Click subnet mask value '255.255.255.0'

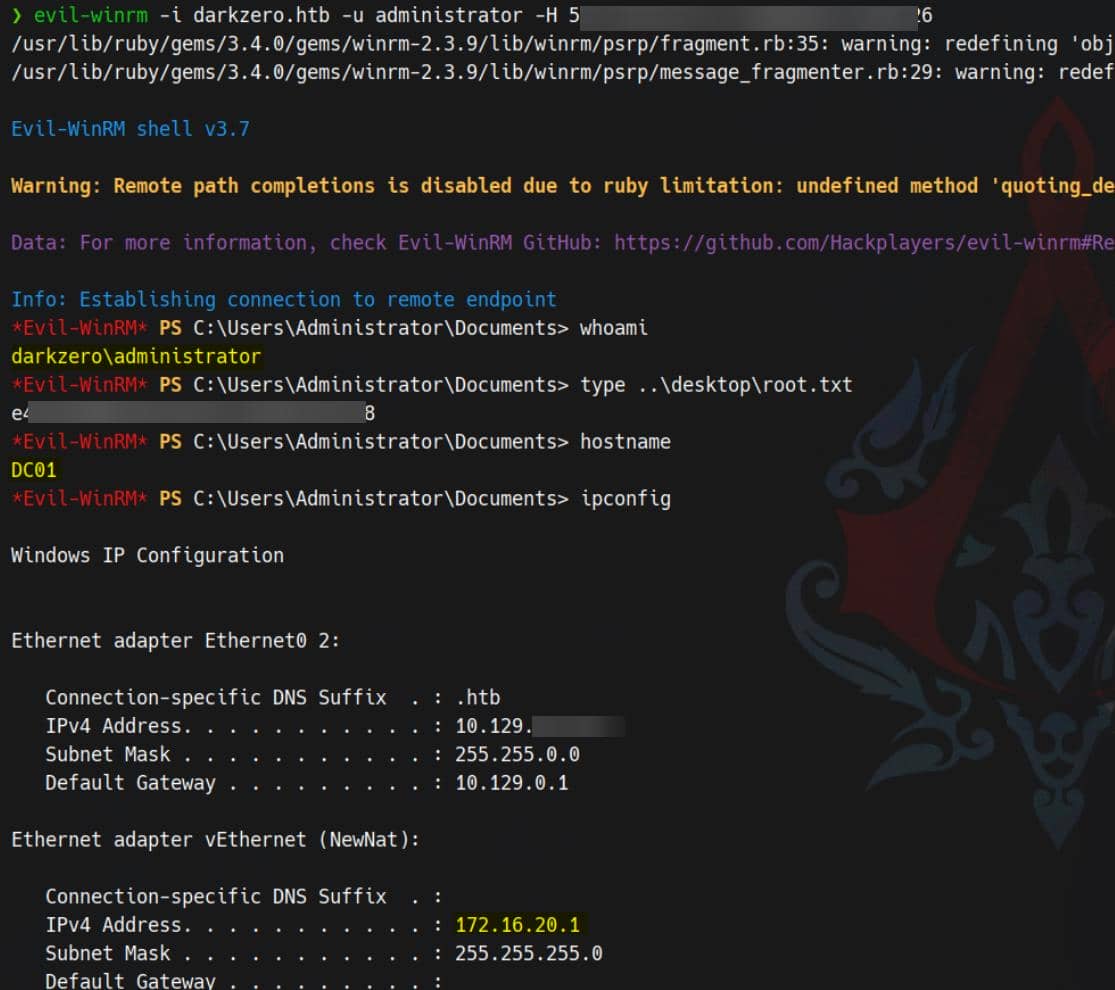click(x=528, y=953)
